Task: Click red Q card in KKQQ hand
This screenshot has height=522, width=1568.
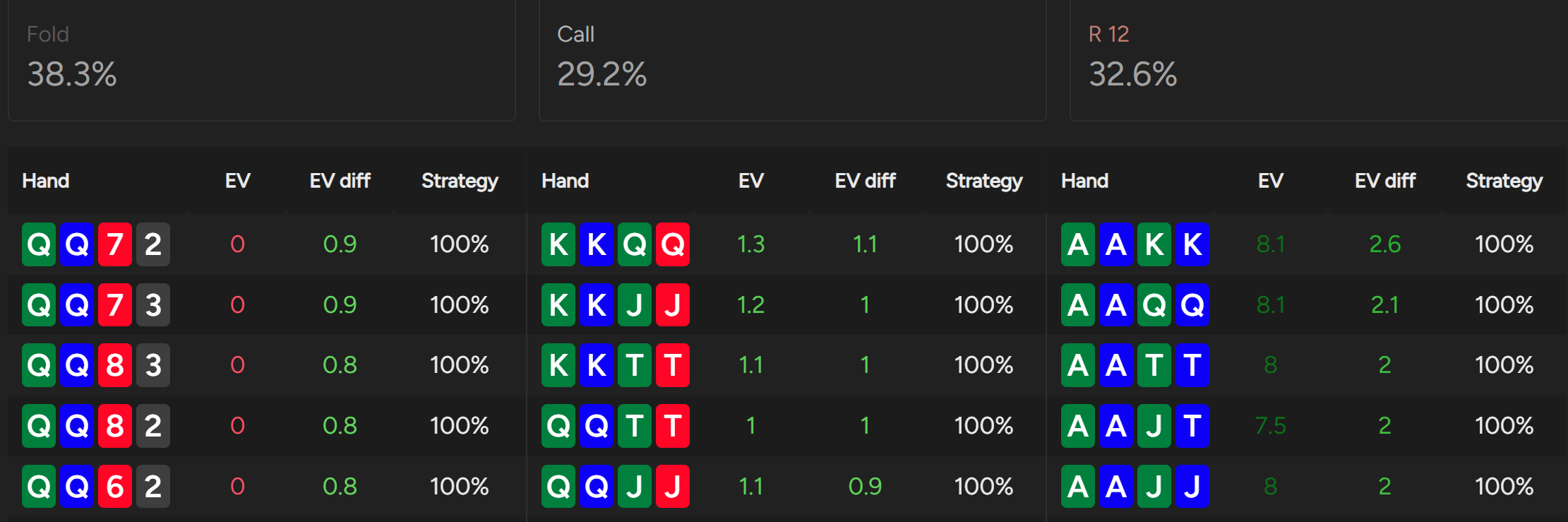Action: (673, 244)
